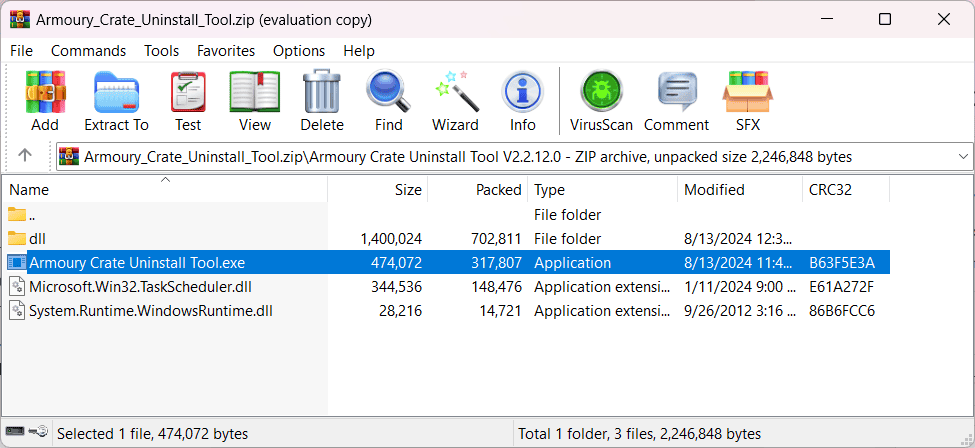Image resolution: width=975 pixels, height=448 pixels.
Task: Click the '..' parent folder name
Action: pyautogui.click(x=32, y=215)
